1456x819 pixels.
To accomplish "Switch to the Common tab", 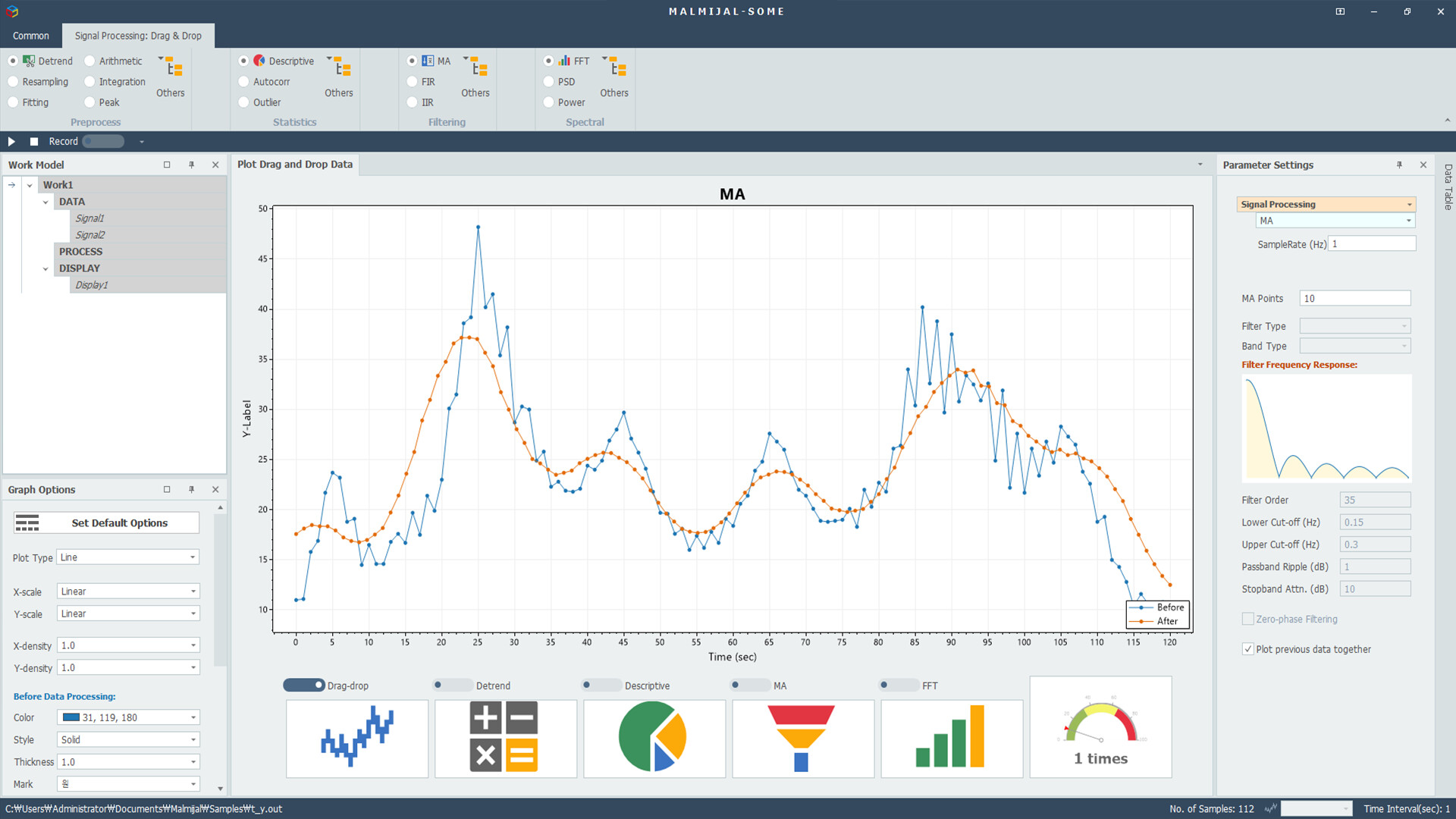I will [31, 36].
